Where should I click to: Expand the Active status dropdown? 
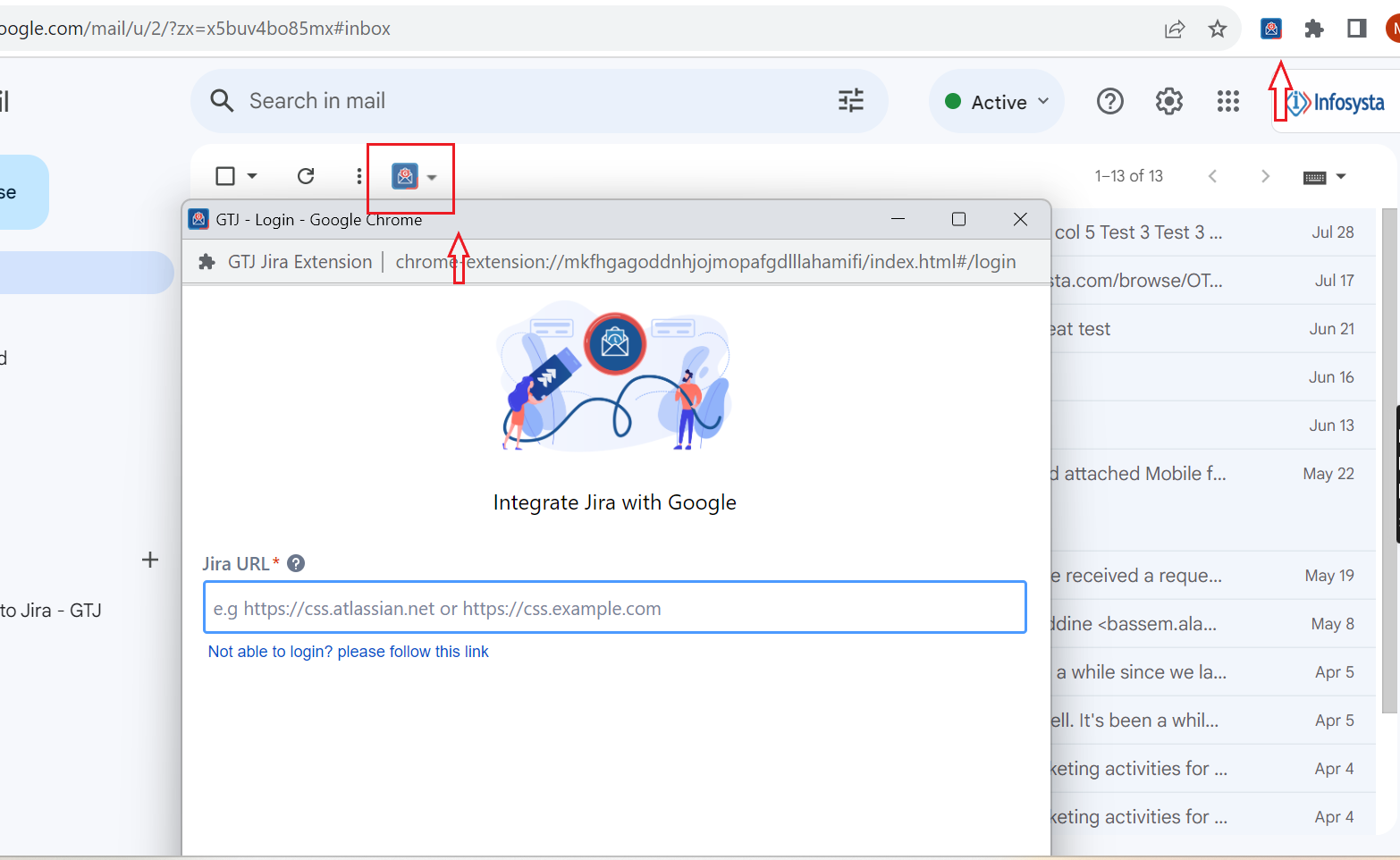coord(997,102)
